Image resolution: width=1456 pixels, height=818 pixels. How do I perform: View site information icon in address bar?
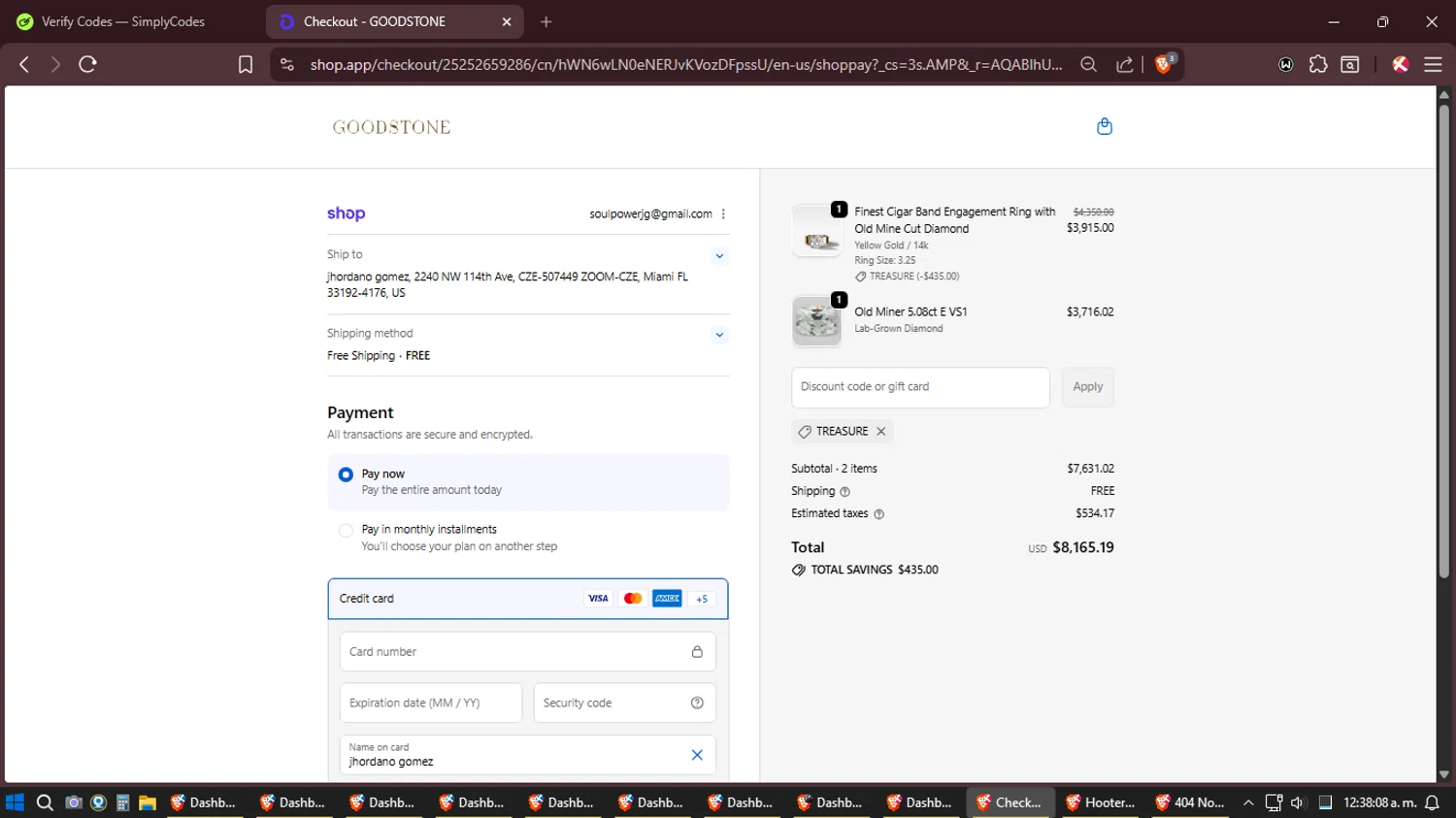click(x=286, y=64)
